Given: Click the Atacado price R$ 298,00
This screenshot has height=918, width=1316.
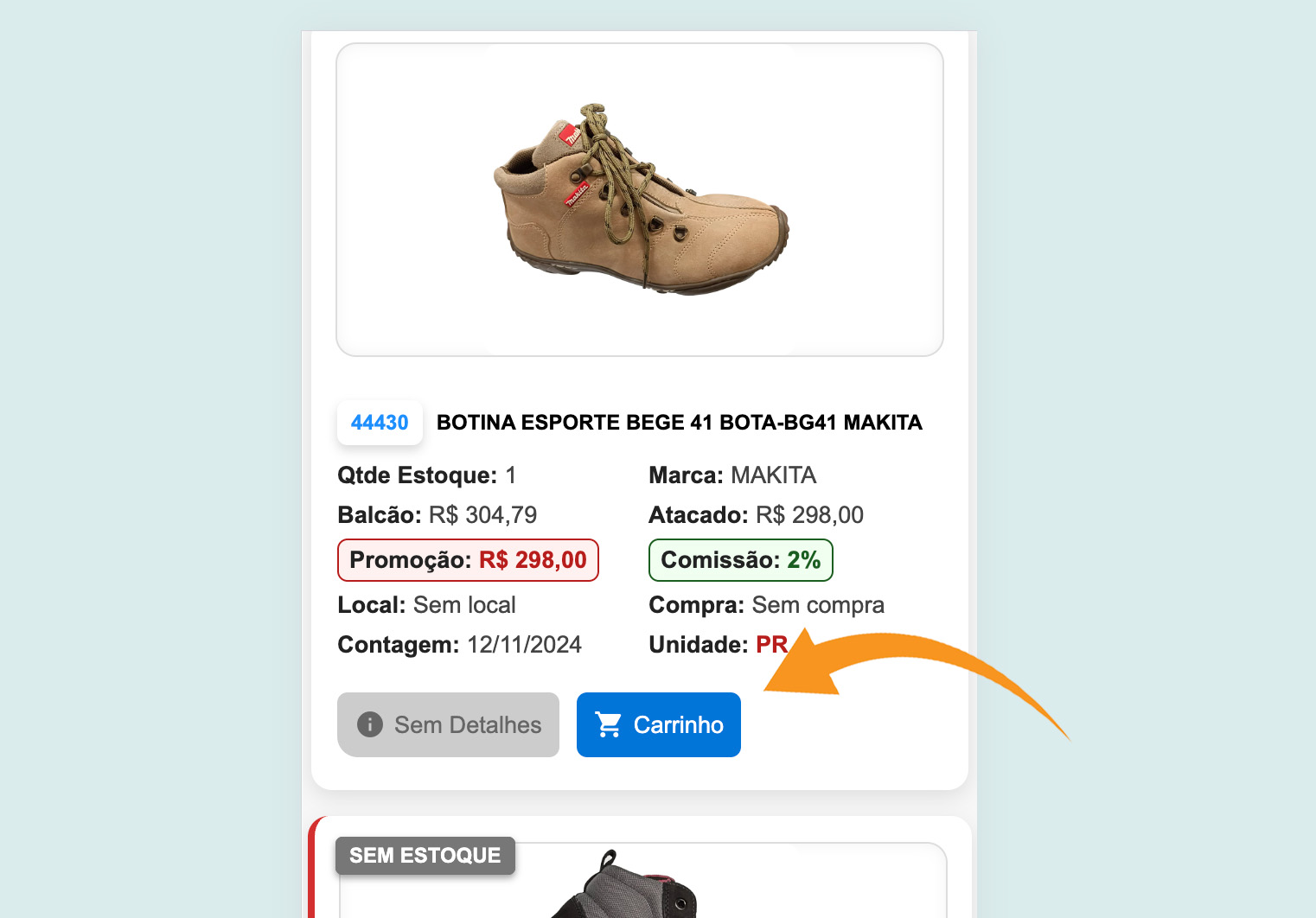Looking at the screenshot, I should click(809, 515).
